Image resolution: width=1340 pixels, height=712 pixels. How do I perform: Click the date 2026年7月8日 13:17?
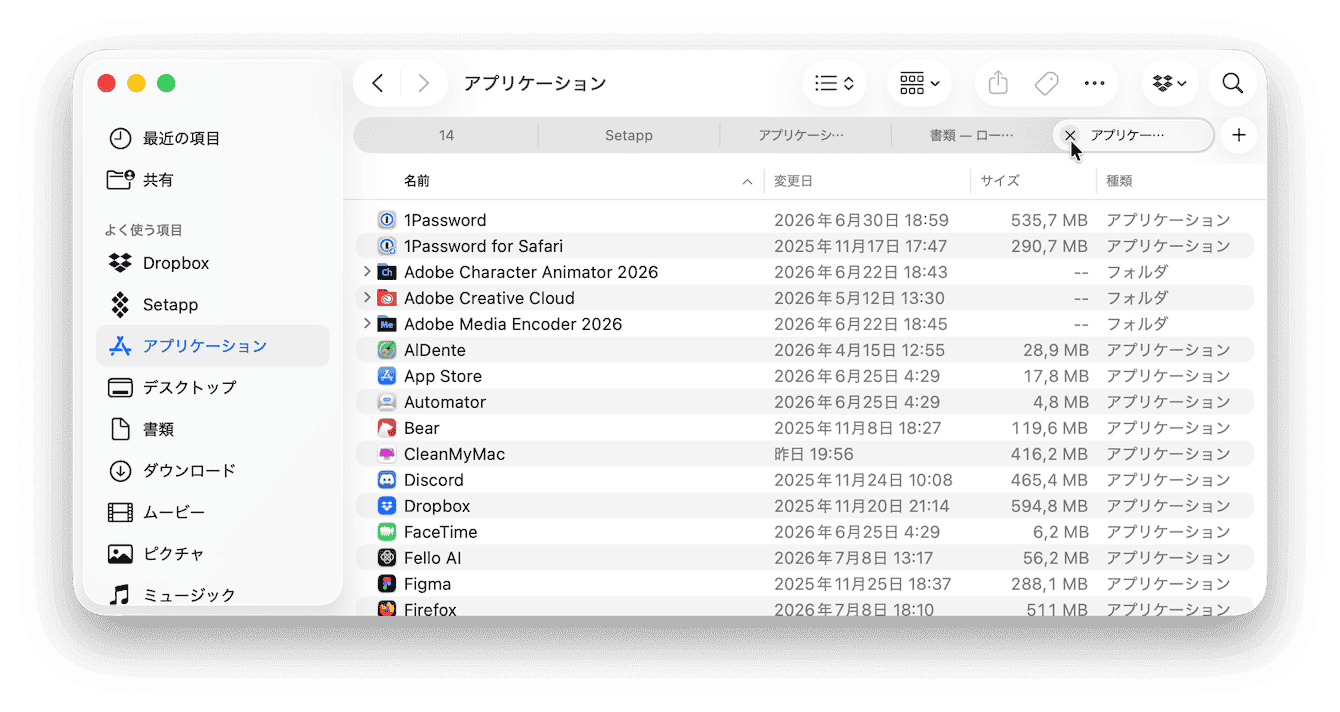point(854,558)
